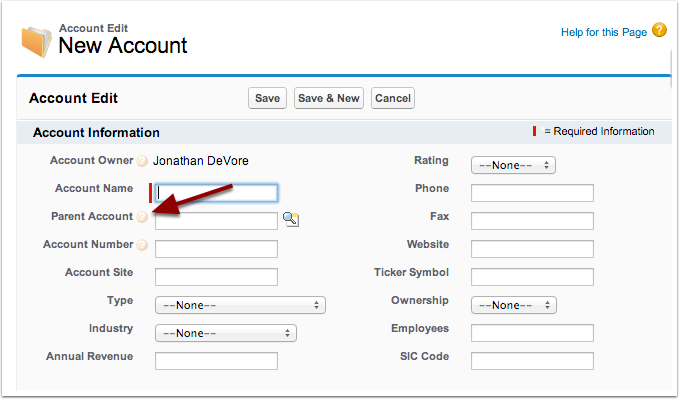Viewport: 679px width, 399px height.
Task: Click the Annual Revenue input
Action: click(x=216, y=361)
